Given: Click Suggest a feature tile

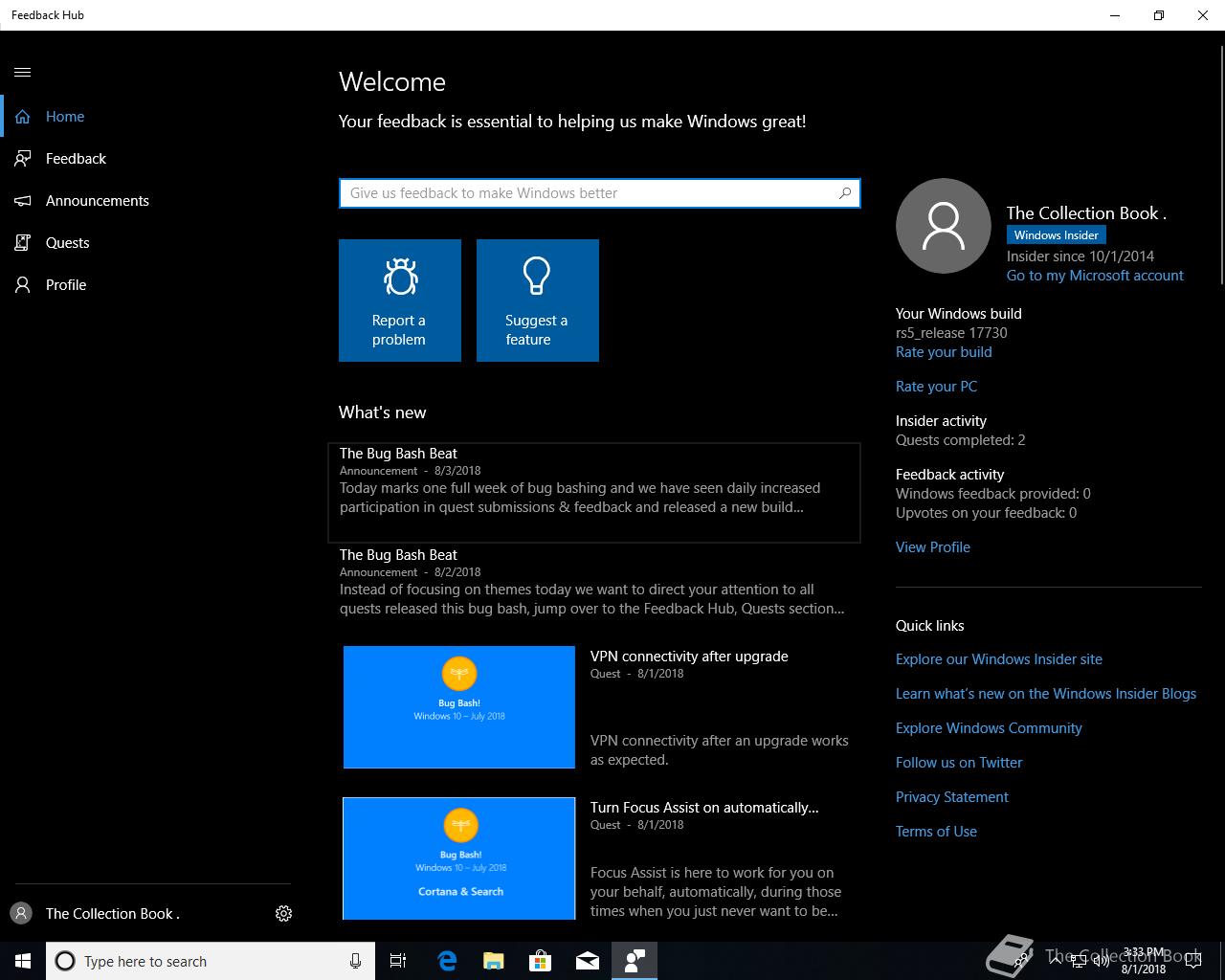Looking at the screenshot, I should [538, 301].
